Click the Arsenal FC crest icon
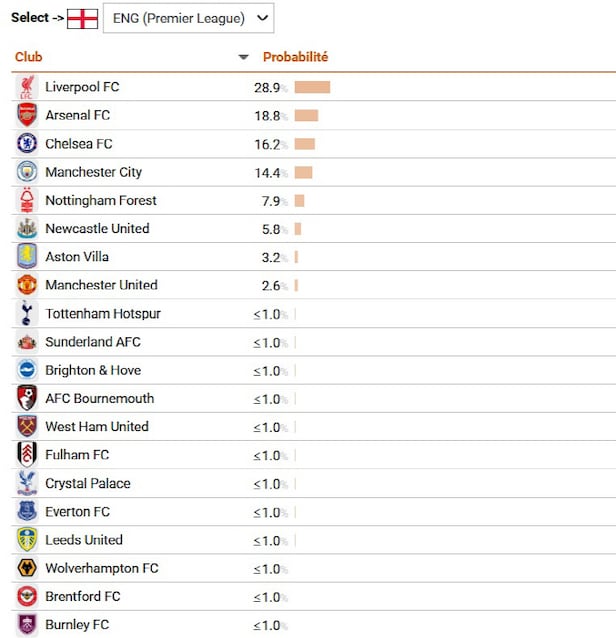The height and width of the screenshot is (638, 616). pyautogui.click(x=27, y=115)
